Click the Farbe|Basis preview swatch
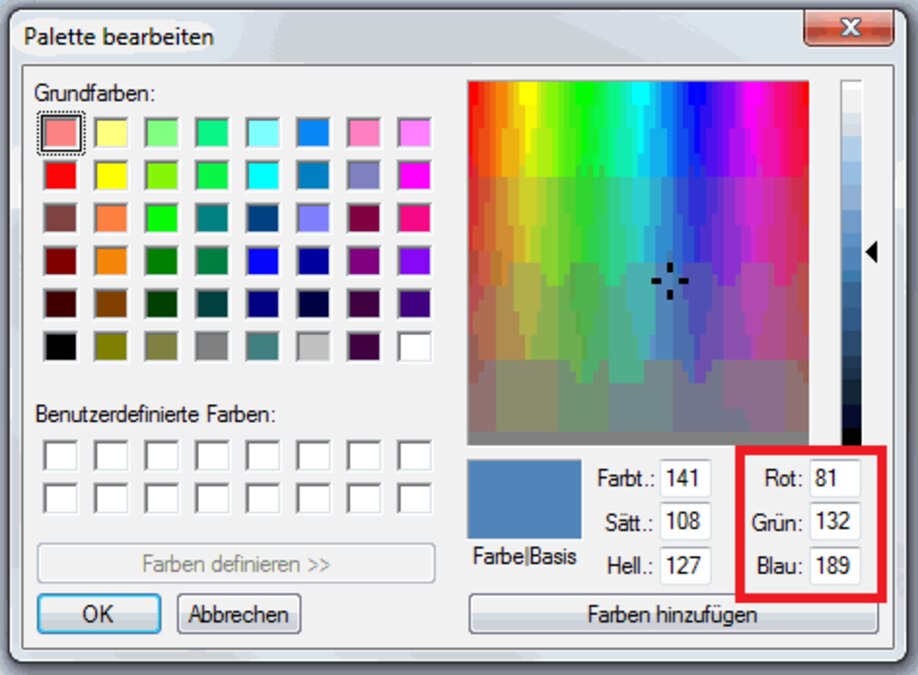The image size is (918, 675). (524, 499)
